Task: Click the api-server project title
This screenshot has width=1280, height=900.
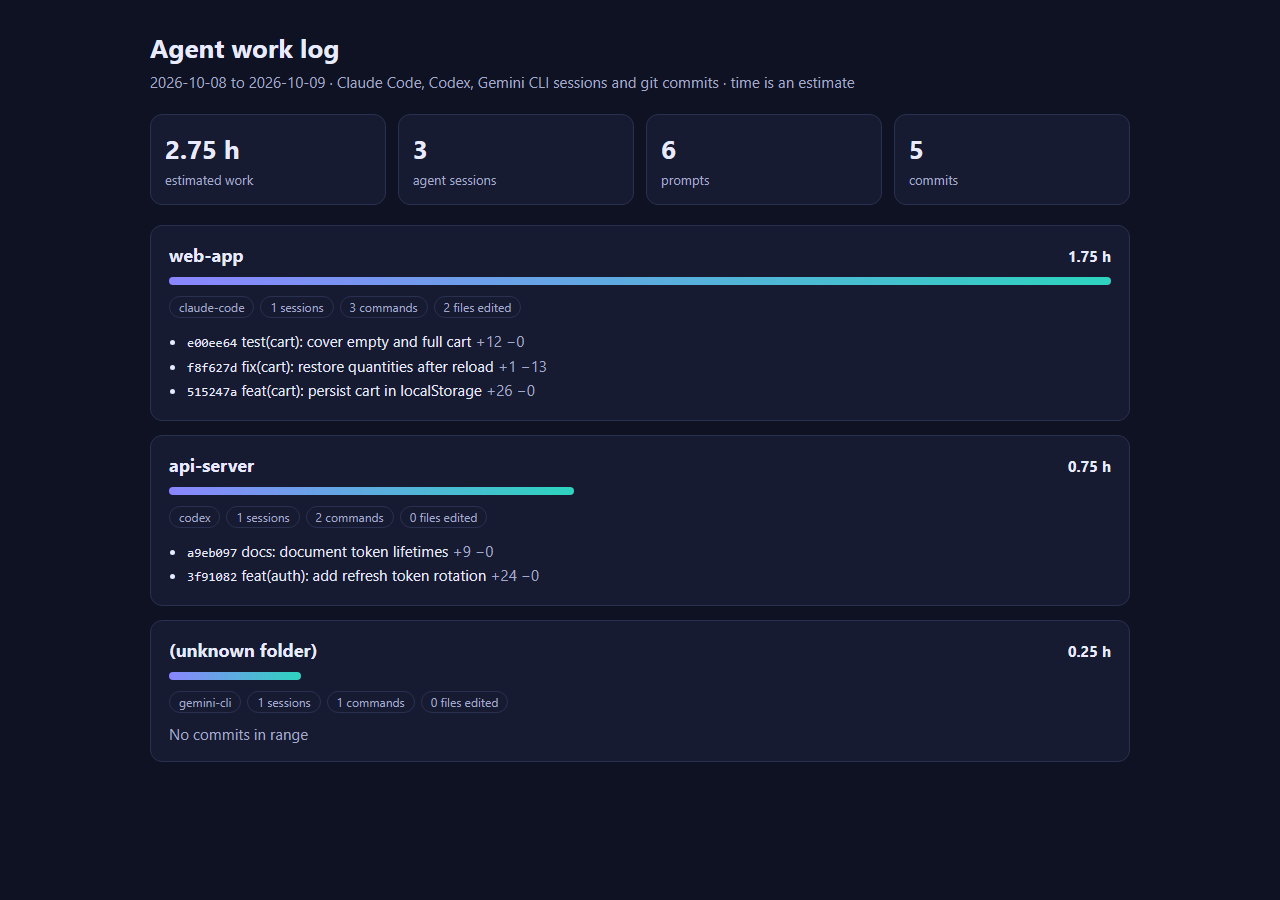Action: click(x=212, y=466)
